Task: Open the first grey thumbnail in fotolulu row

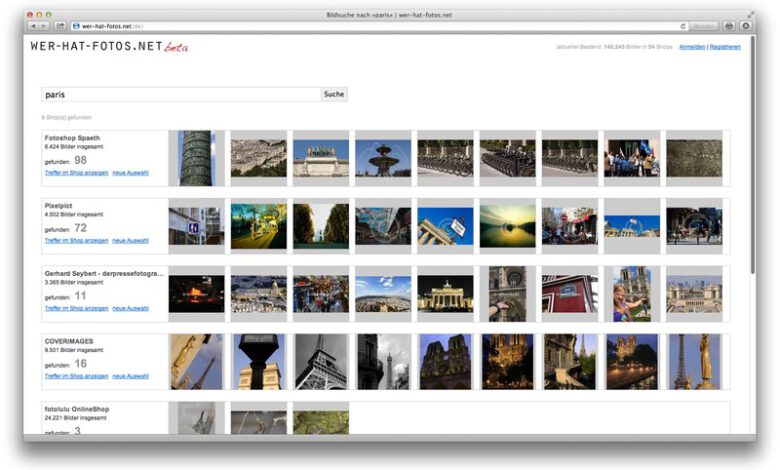Action: [196, 418]
